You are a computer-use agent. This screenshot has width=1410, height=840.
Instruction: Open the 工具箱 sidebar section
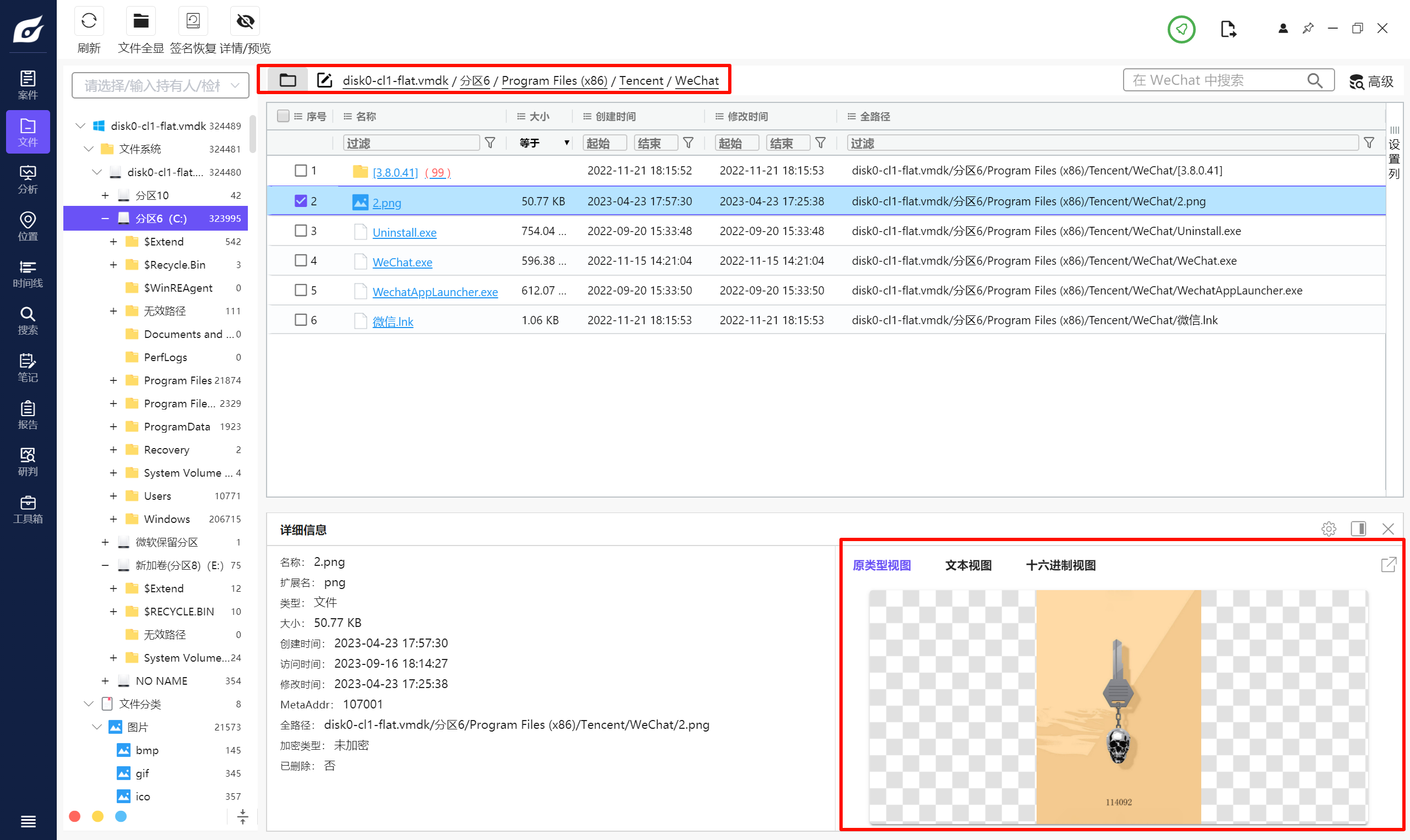pos(28,509)
